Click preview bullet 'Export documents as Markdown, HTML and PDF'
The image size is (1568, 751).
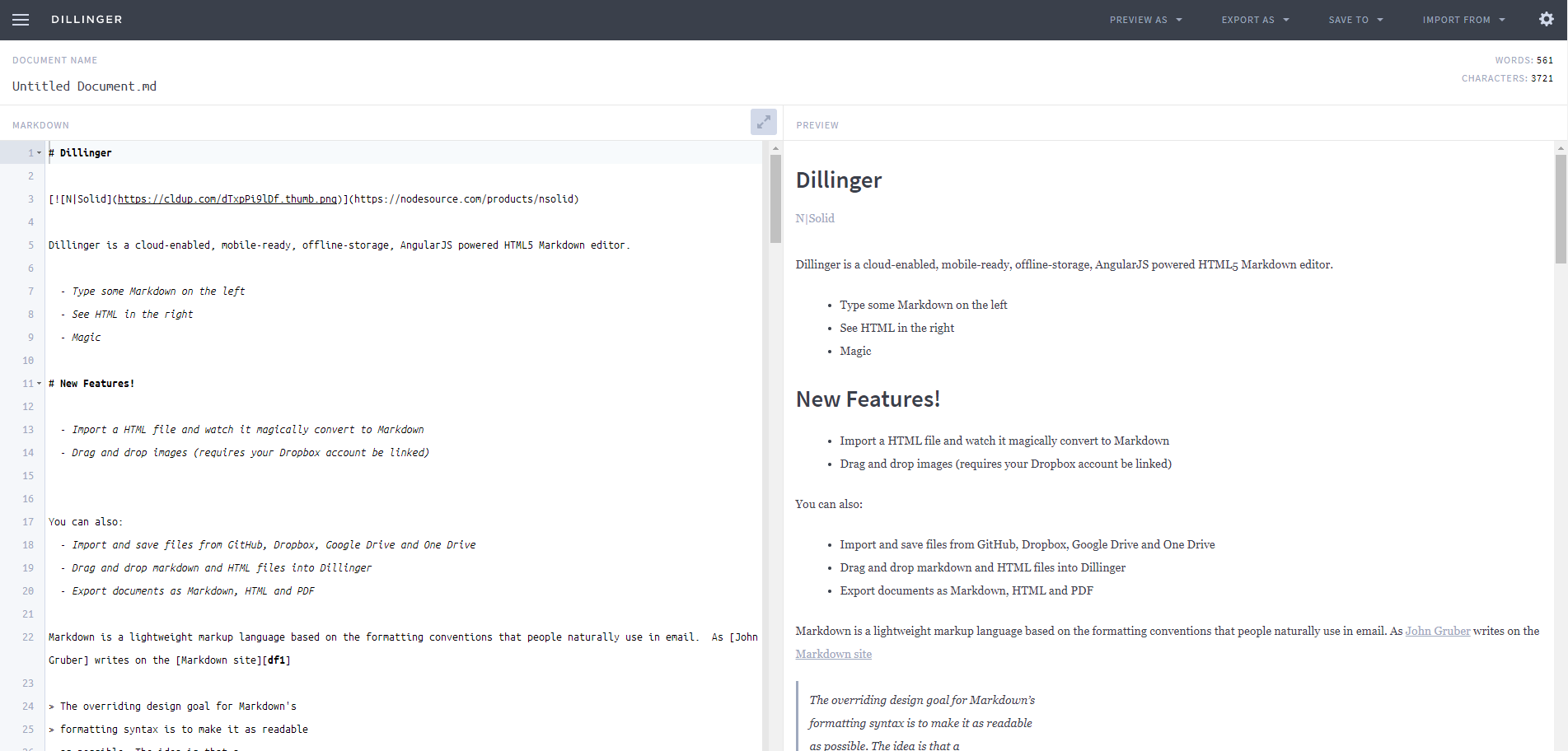967,590
